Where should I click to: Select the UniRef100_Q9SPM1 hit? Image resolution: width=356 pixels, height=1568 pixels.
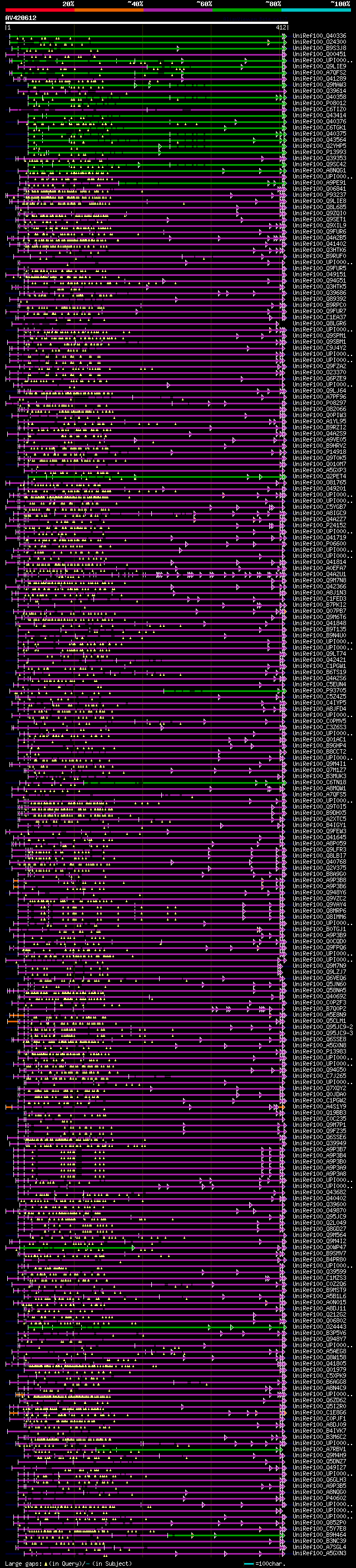tap(319, 335)
